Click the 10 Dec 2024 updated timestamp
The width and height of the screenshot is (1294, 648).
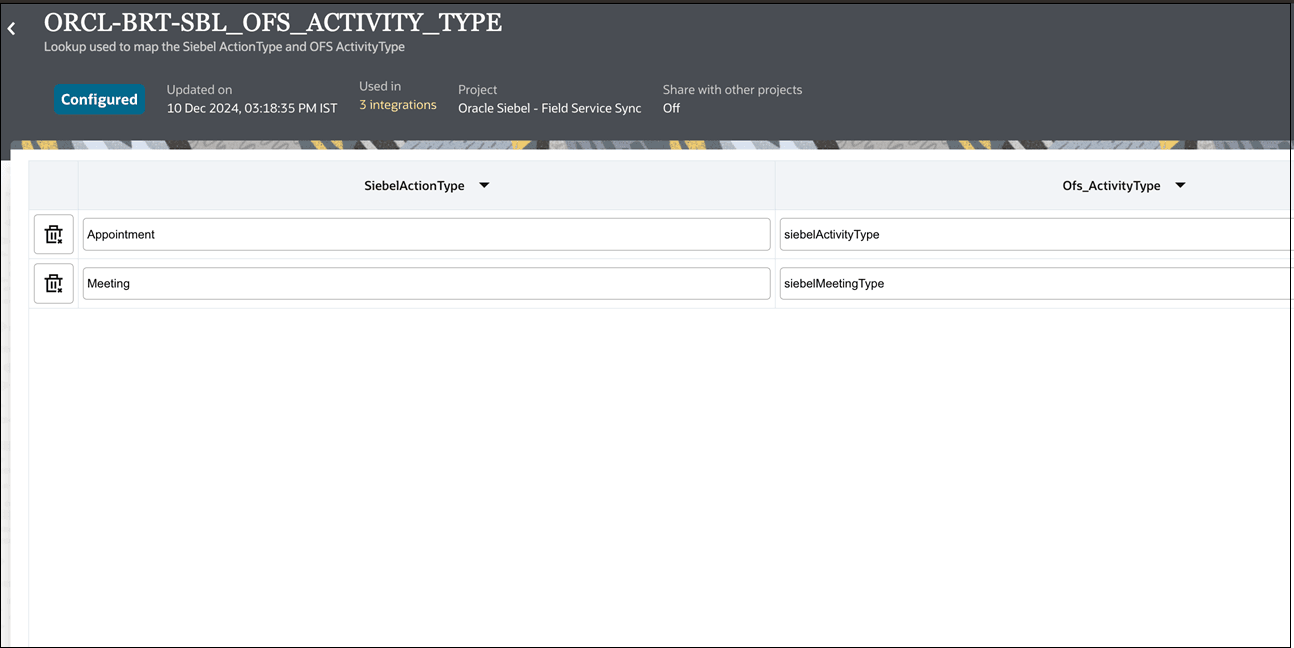pos(252,108)
